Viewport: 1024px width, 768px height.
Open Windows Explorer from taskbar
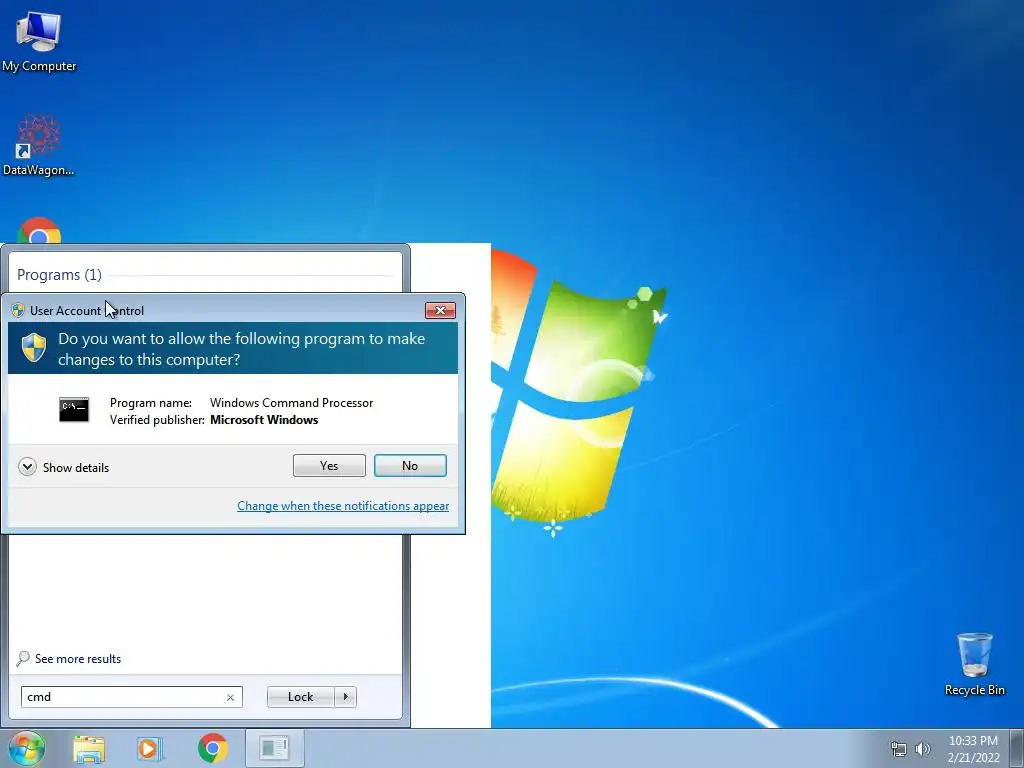(x=89, y=748)
